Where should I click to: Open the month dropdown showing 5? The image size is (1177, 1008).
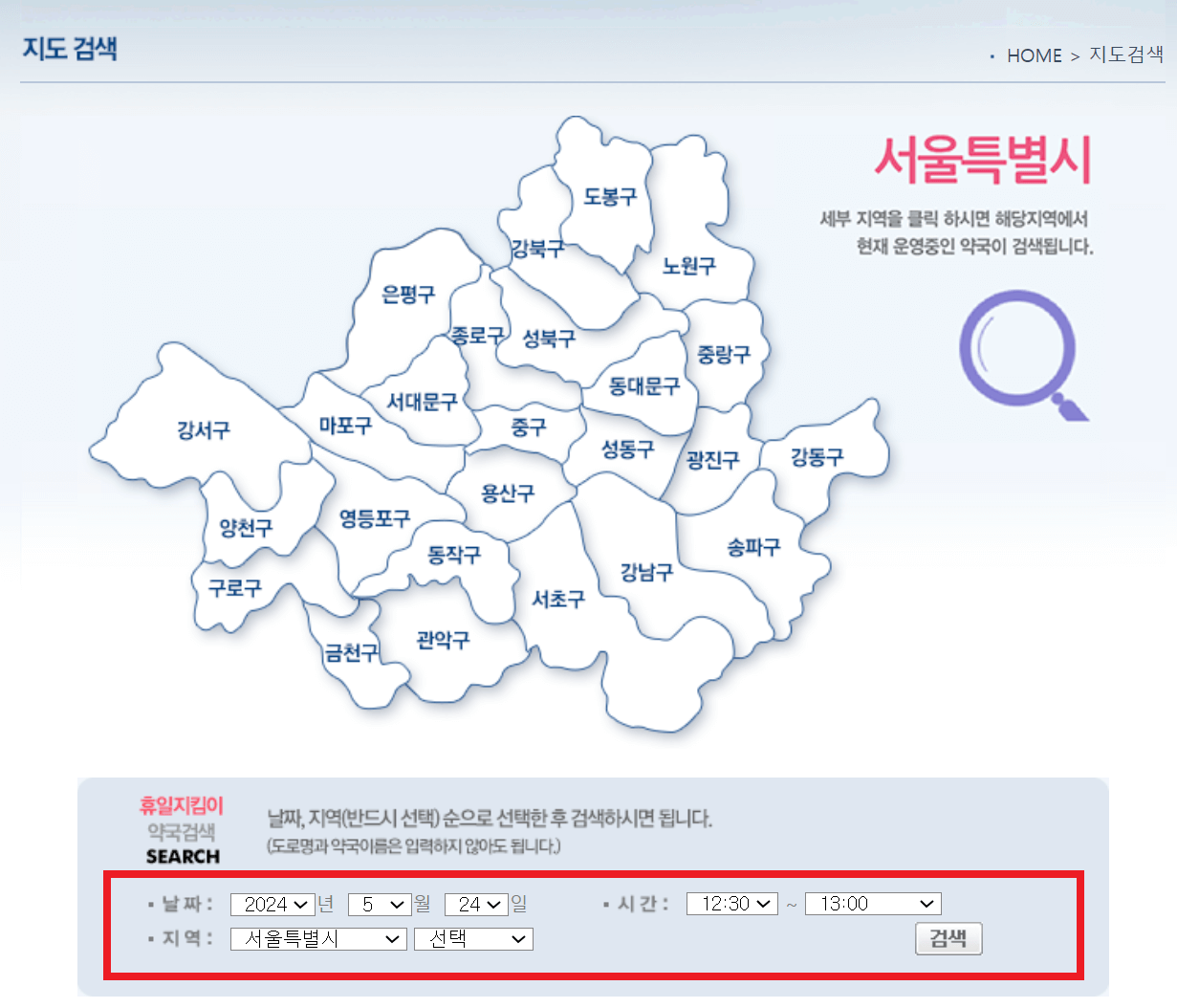(x=380, y=904)
